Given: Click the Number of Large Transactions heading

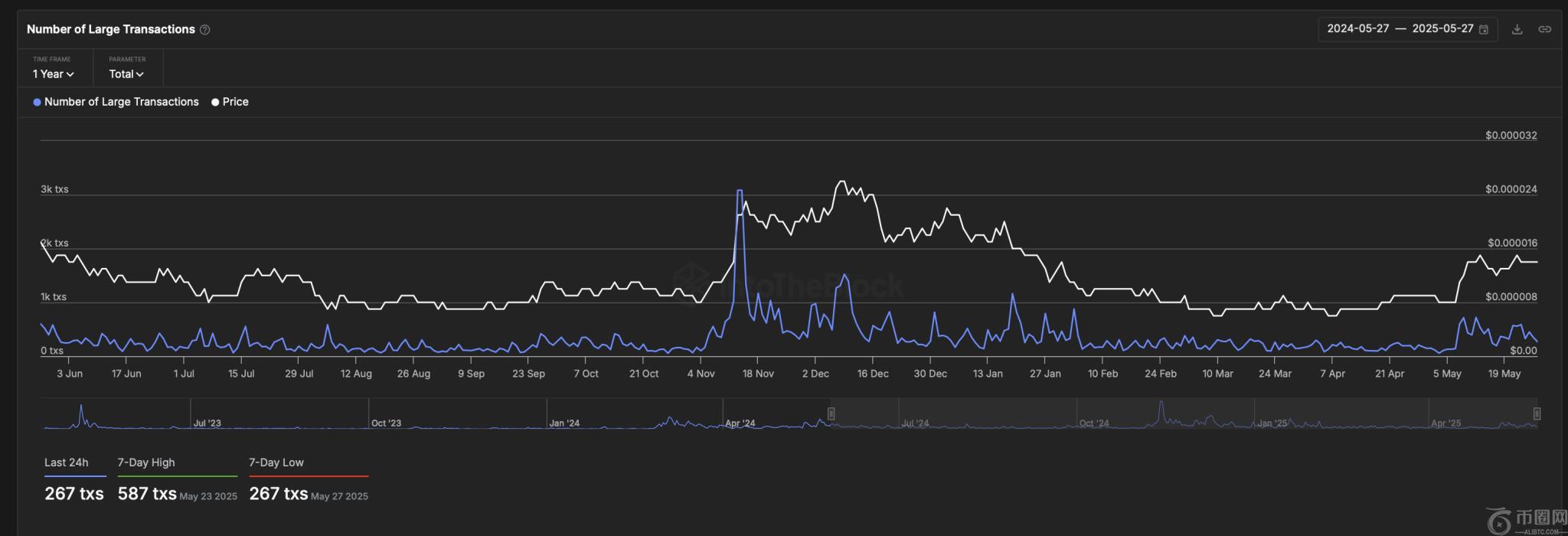Looking at the screenshot, I should click(111, 29).
